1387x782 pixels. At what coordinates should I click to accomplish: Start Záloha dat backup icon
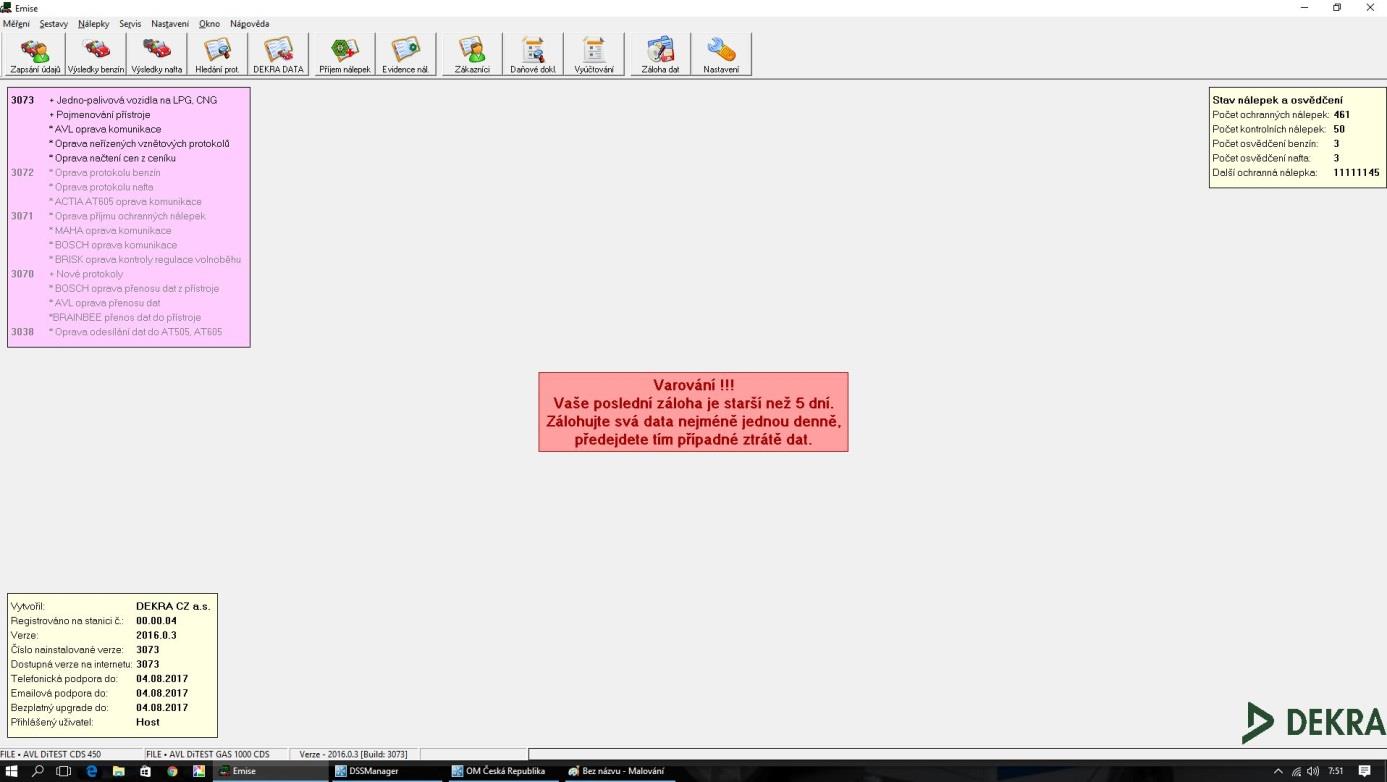[660, 55]
